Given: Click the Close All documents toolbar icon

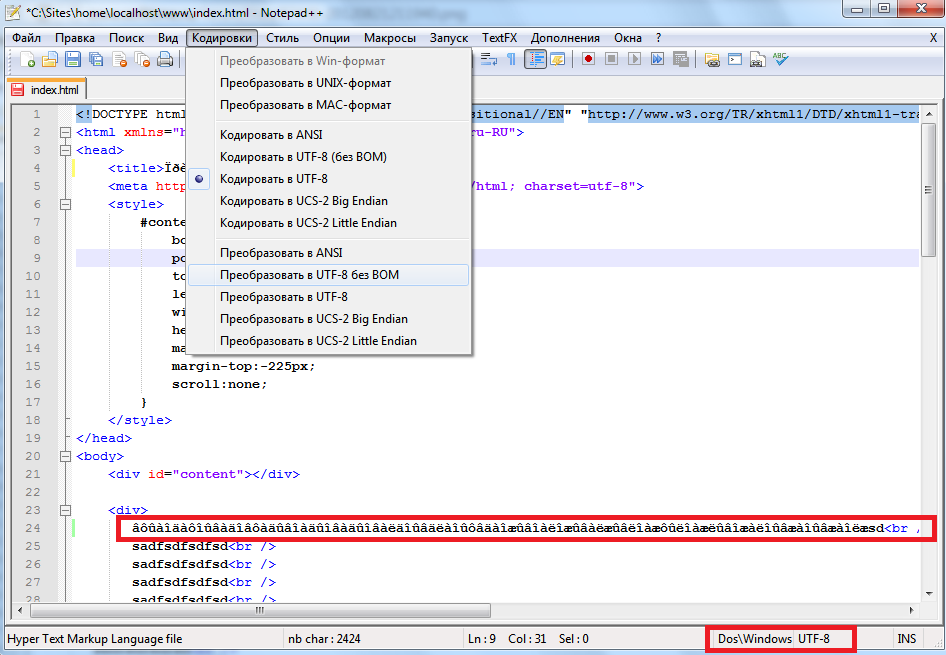Looking at the screenshot, I should 142,59.
